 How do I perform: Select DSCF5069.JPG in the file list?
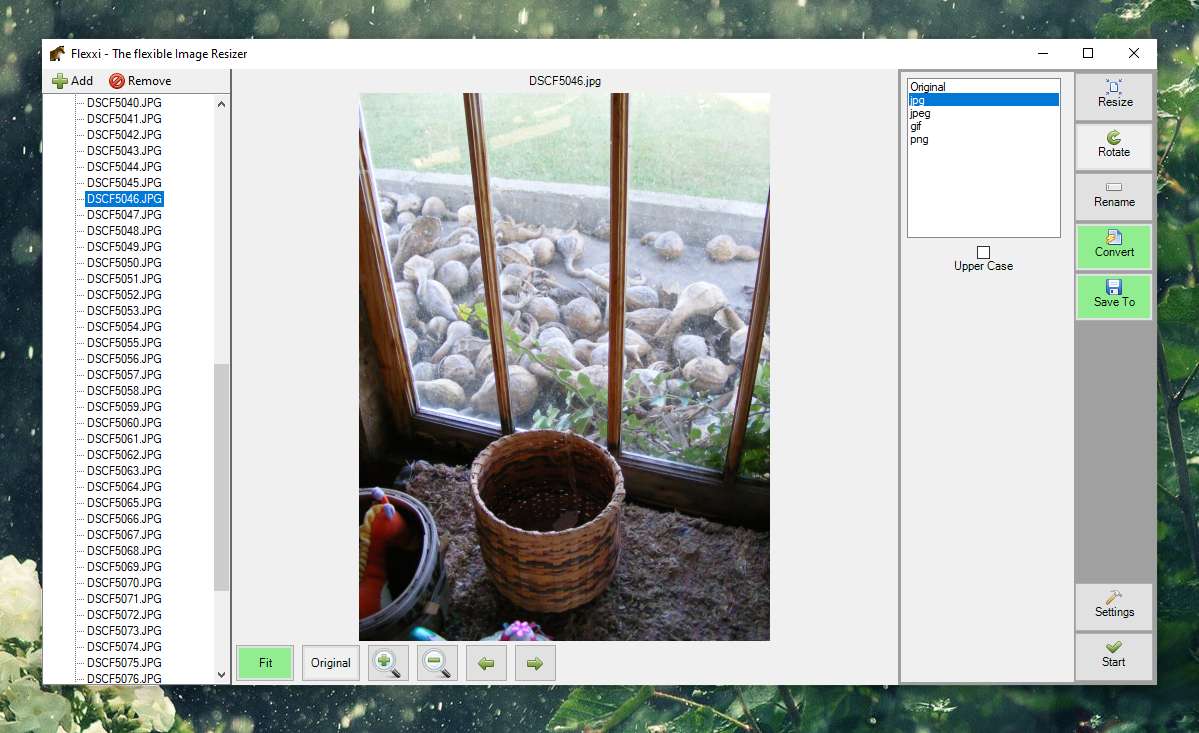pyautogui.click(x=124, y=567)
